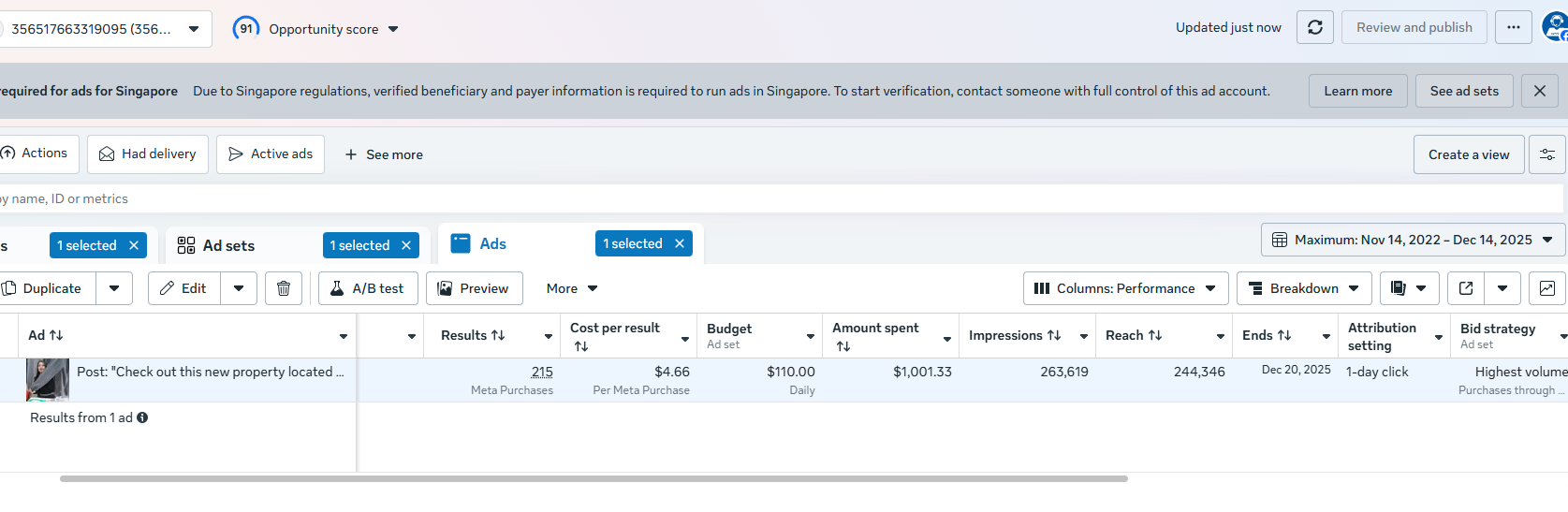This screenshot has height=512, width=1568.
Task: Switch to the Ad sets tab
Action: click(x=228, y=245)
